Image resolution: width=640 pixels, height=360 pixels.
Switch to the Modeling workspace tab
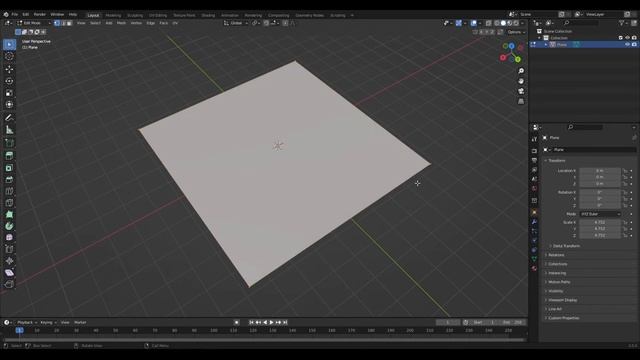click(113, 15)
